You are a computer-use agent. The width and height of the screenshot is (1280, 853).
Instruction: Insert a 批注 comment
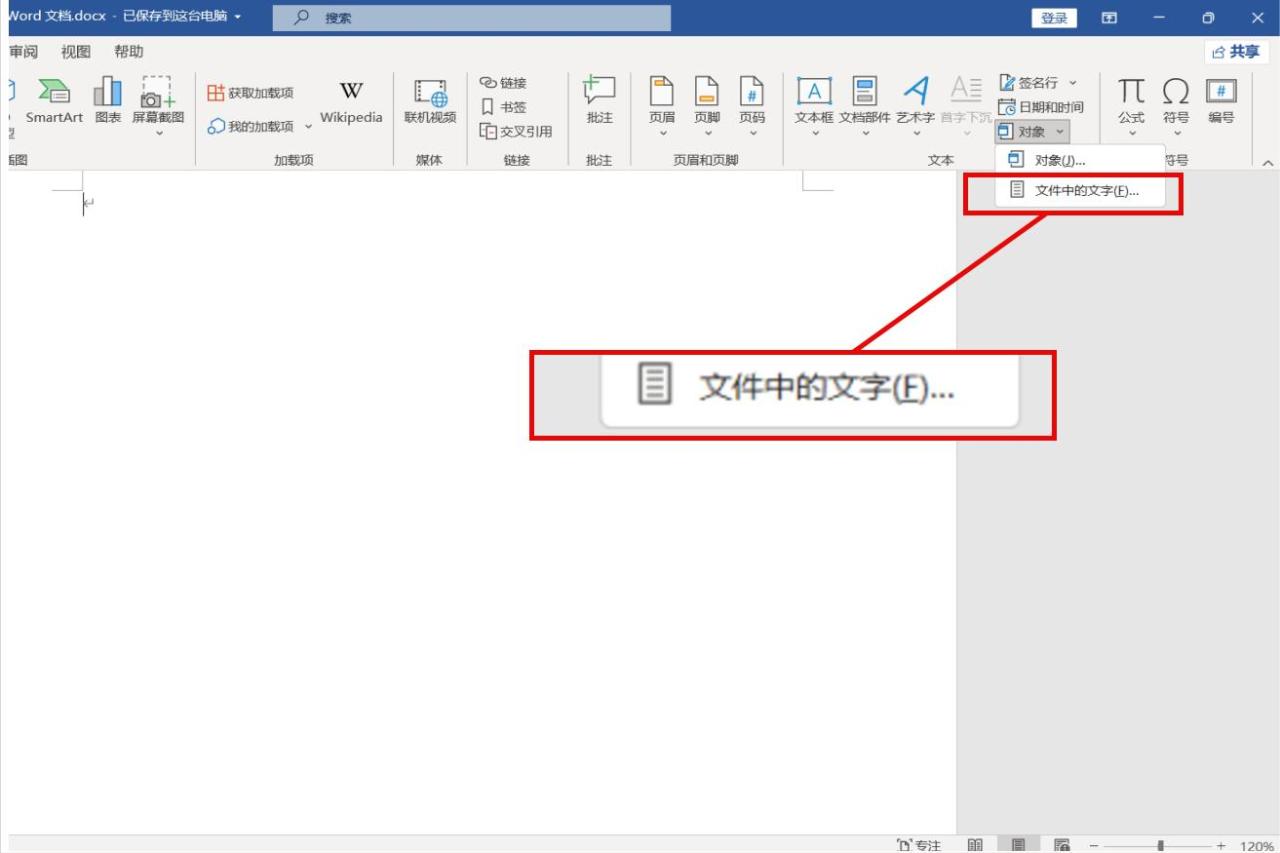pyautogui.click(x=598, y=103)
